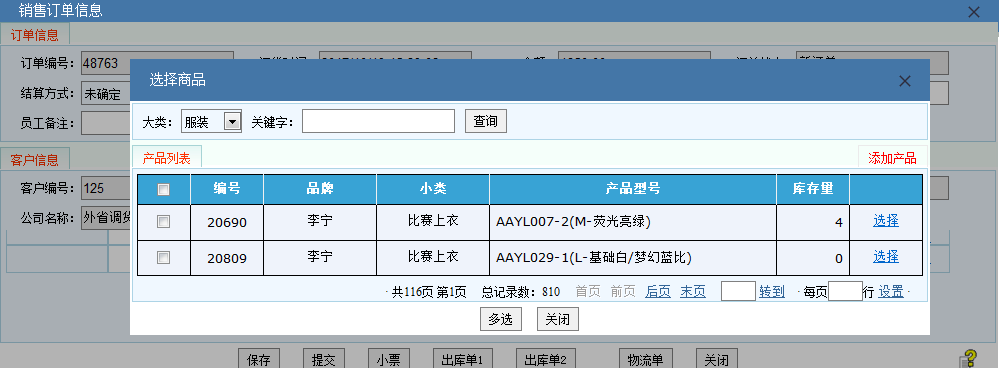Image resolution: width=999 pixels, height=368 pixels.
Task: Click the 每页 rows count input box
Action: [845, 291]
